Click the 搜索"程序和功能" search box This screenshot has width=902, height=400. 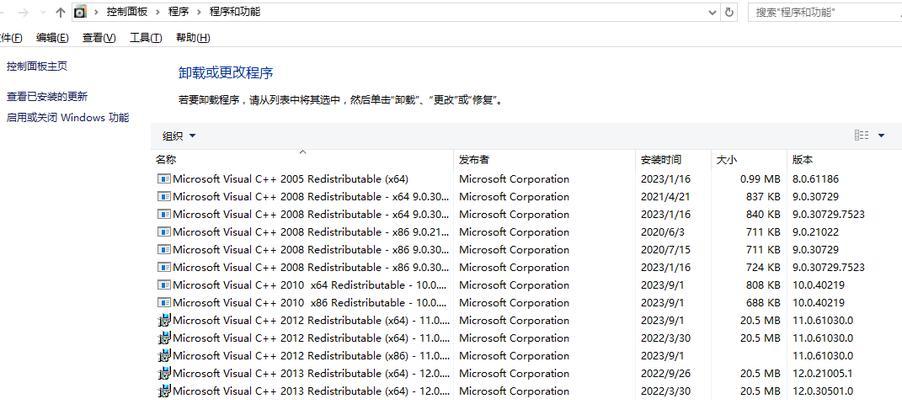click(825, 12)
